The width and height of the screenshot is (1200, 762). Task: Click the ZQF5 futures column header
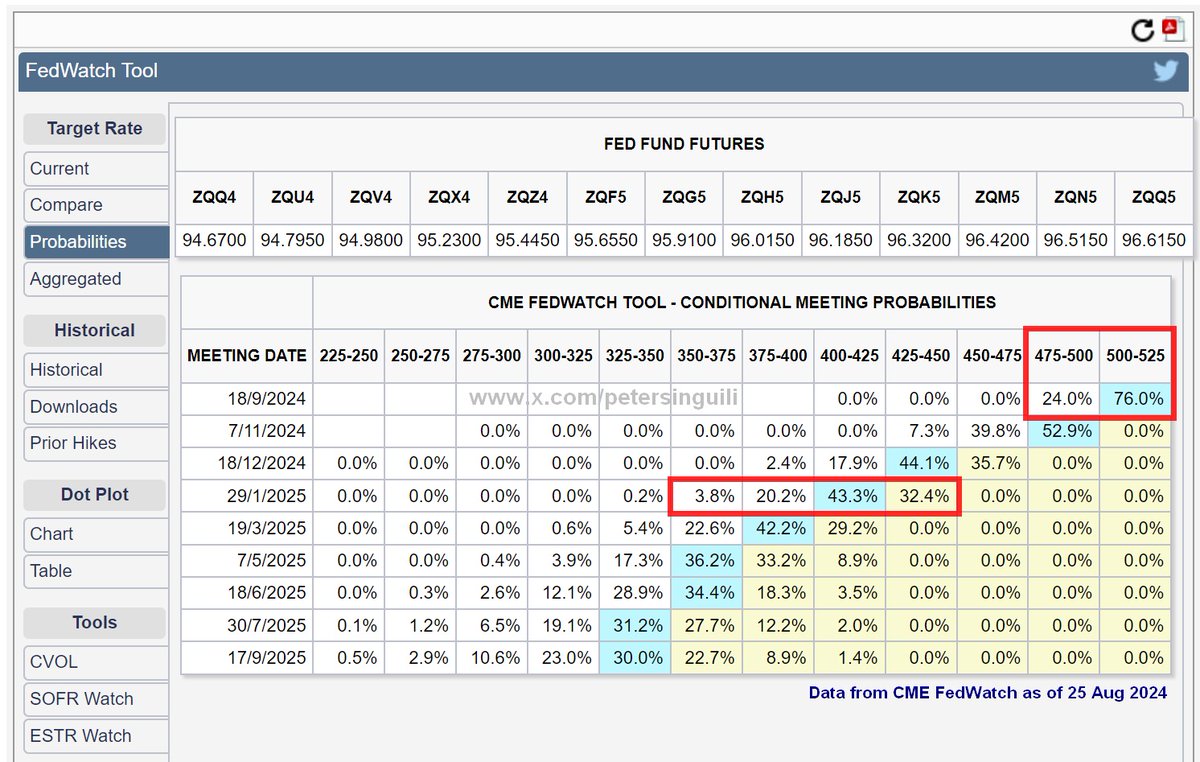pyautogui.click(x=606, y=197)
